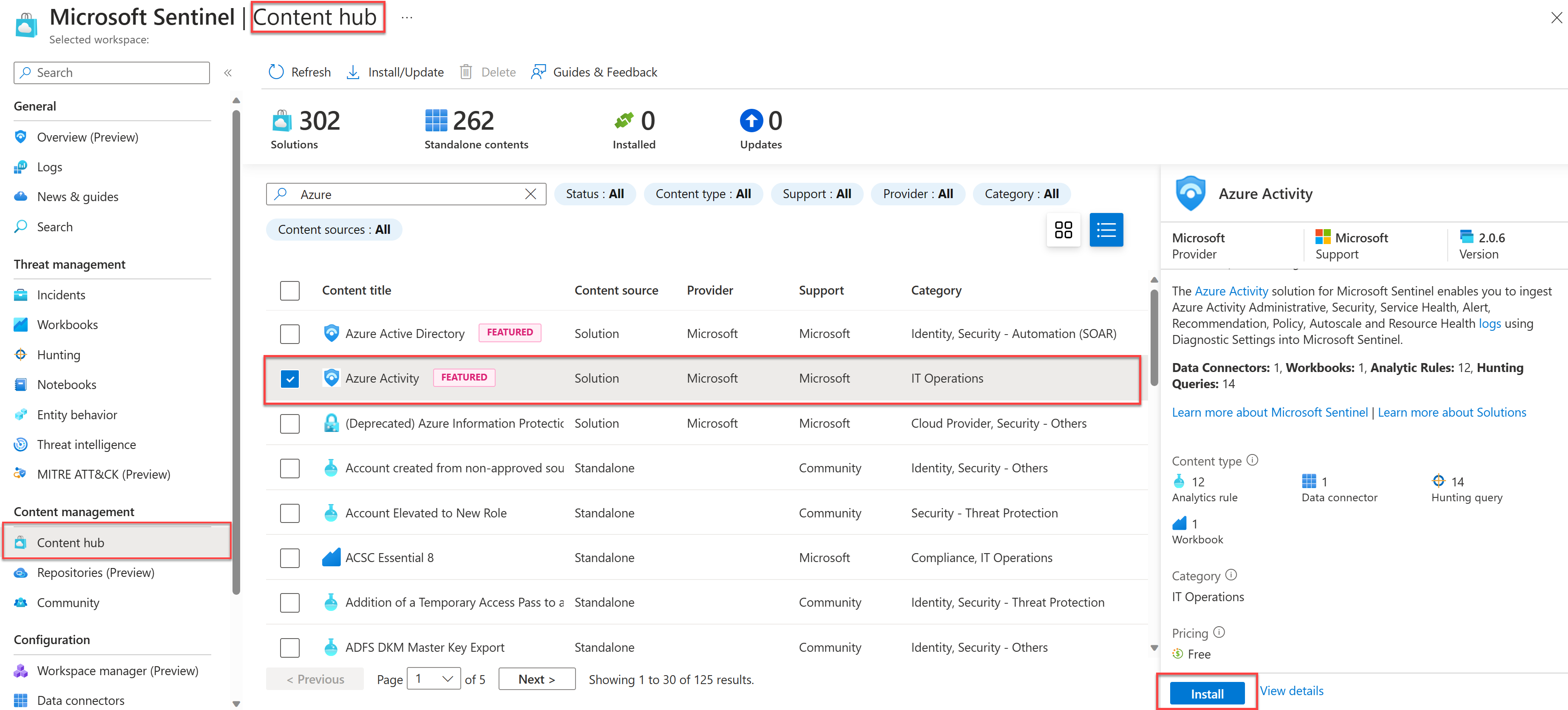
Task: Switch to grid card view
Action: [1063, 230]
